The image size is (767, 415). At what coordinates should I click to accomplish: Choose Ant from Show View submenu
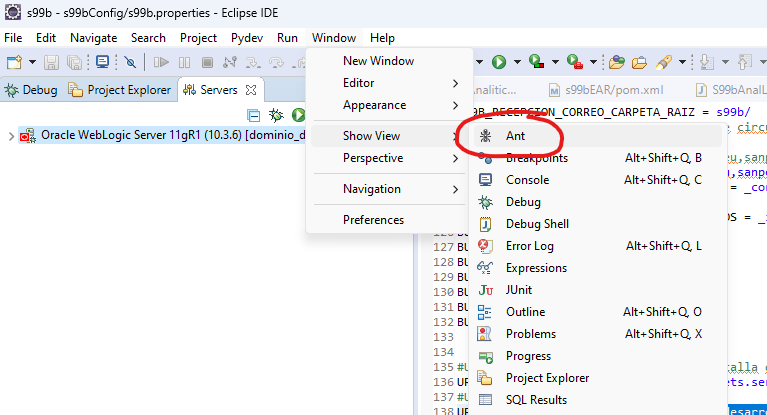[x=597, y=136]
